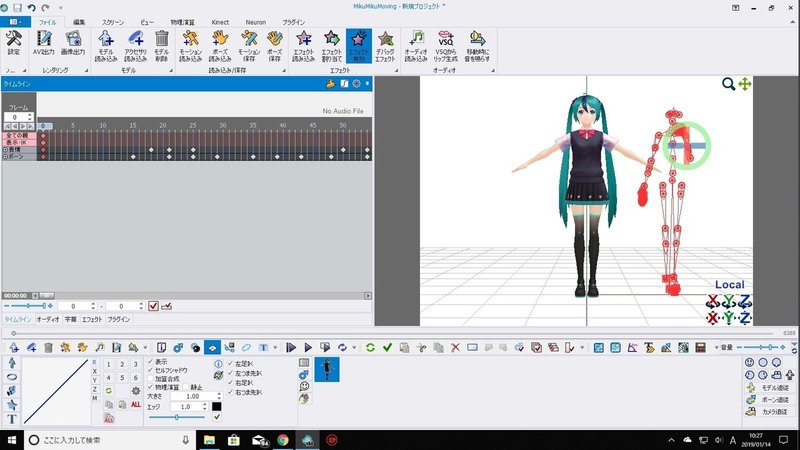Click モーション読み込み motion load icon
Viewport: 800px width, 450px height.
click(190, 46)
